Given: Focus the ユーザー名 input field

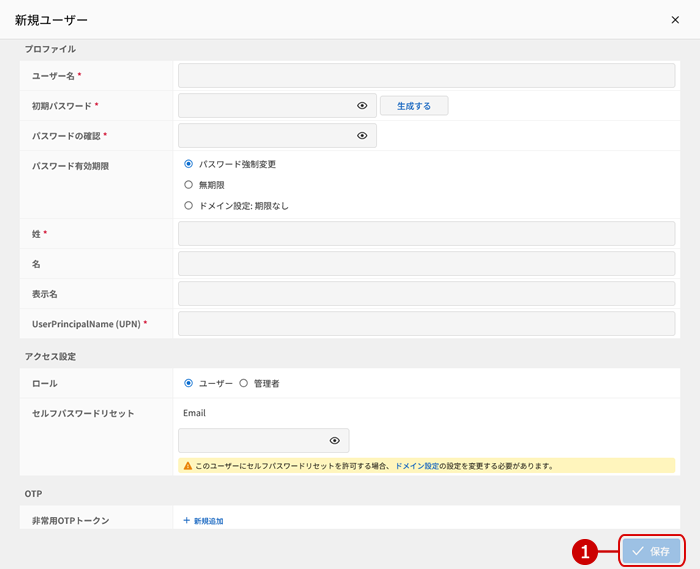Looking at the screenshot, I should [x=426, y=75].
